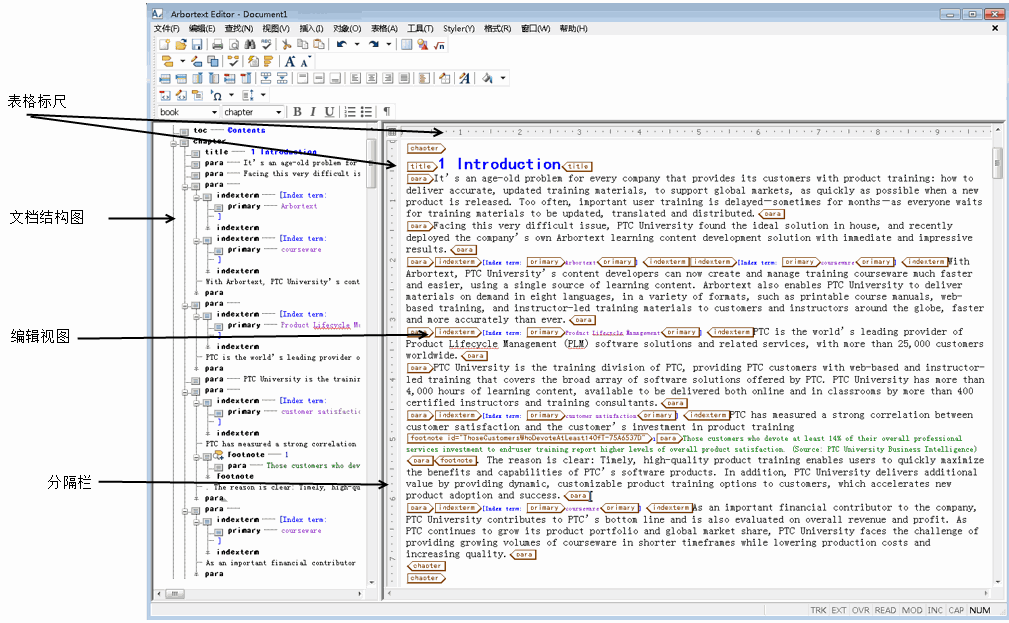
Task: Toggle the OVR overtype indicator
Action: [x=860, y=610]
